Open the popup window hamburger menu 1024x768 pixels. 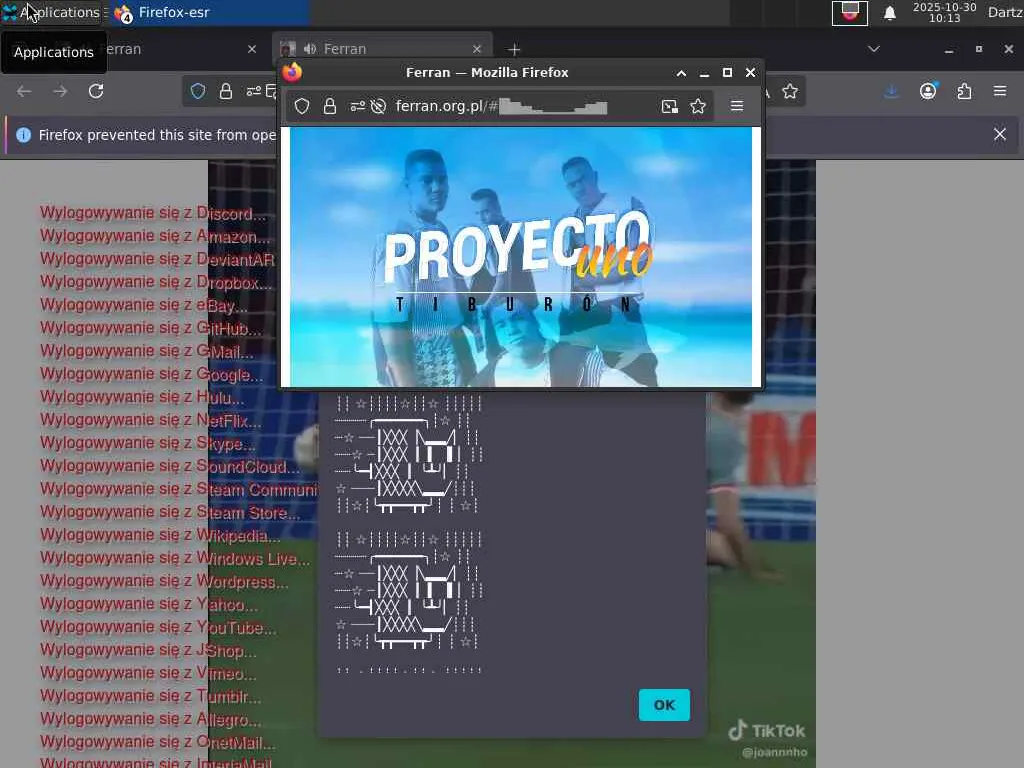pyautogui.click(x=737, y=106)
